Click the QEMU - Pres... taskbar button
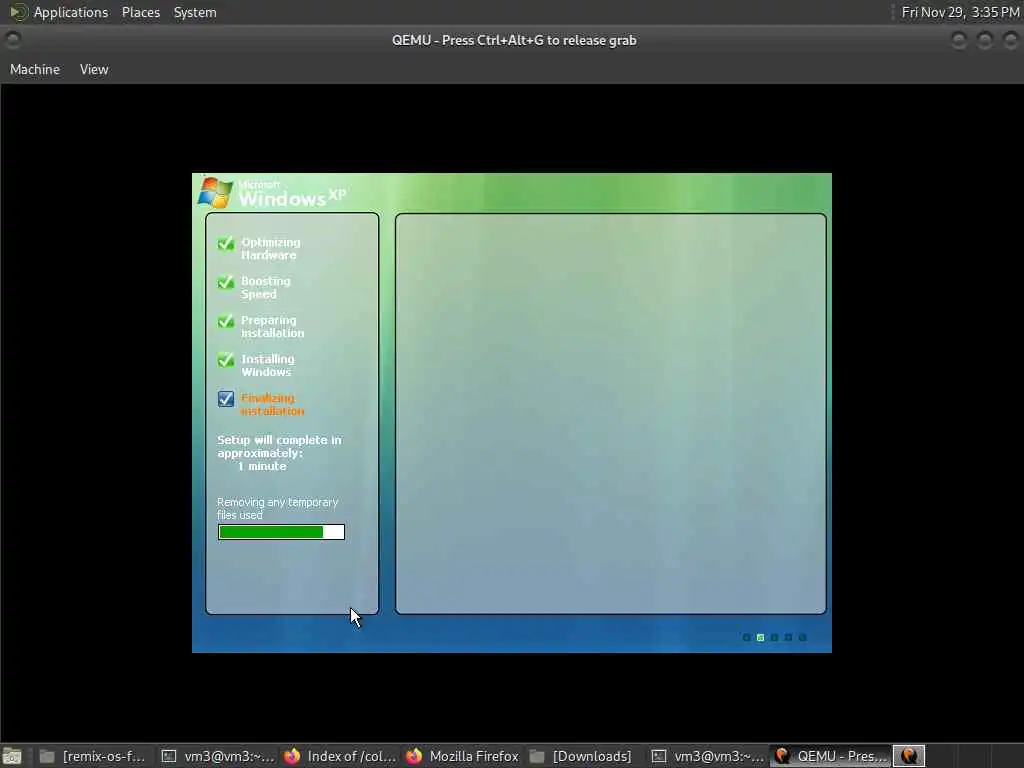This screenshot has width=1024, height=768. point(830,756)
